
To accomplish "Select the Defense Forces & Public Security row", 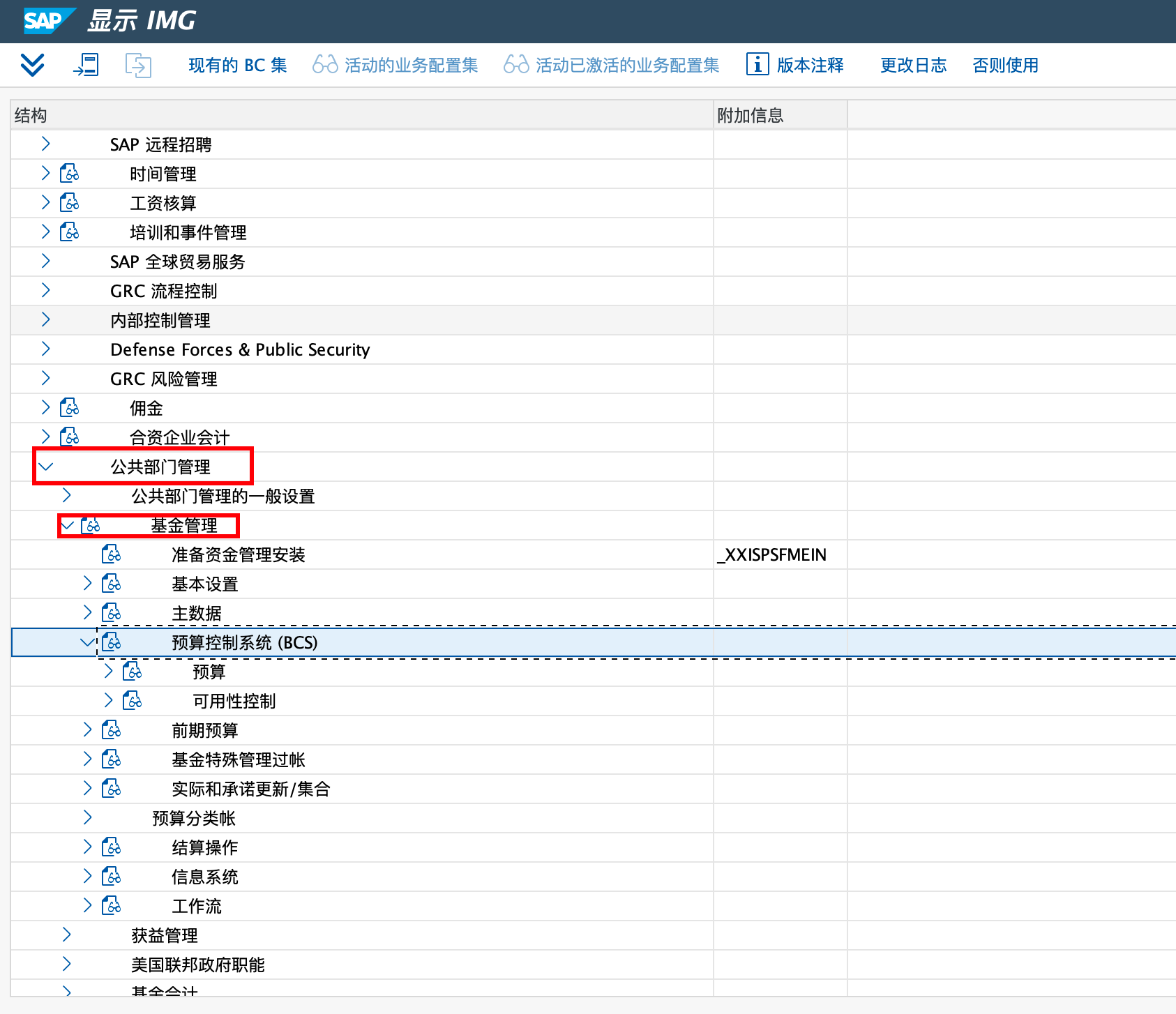I will [x=240, y=349].
